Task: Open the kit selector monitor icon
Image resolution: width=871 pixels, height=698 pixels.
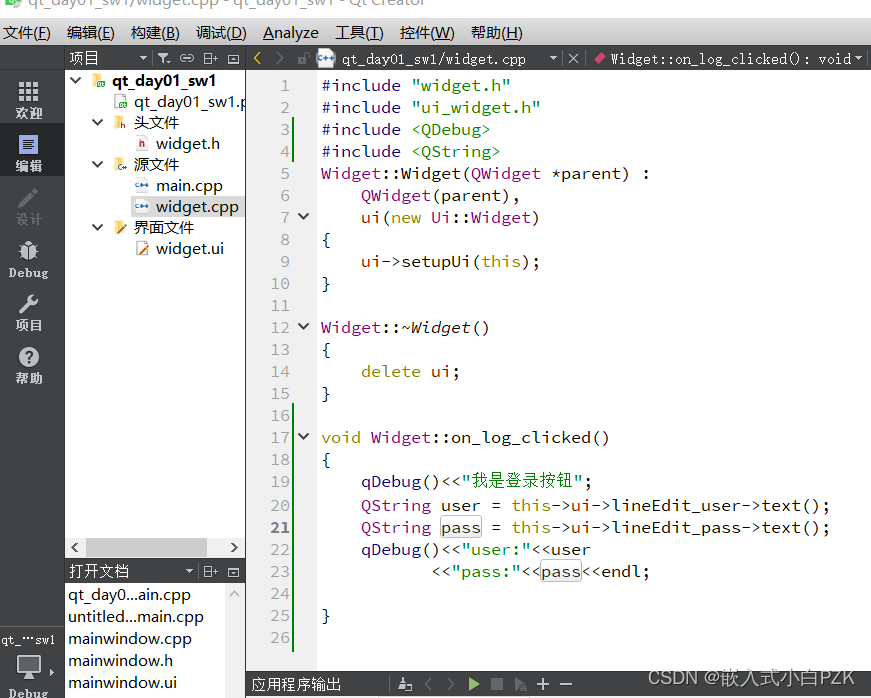Action: pyautogui.click(x=28, y=666)
